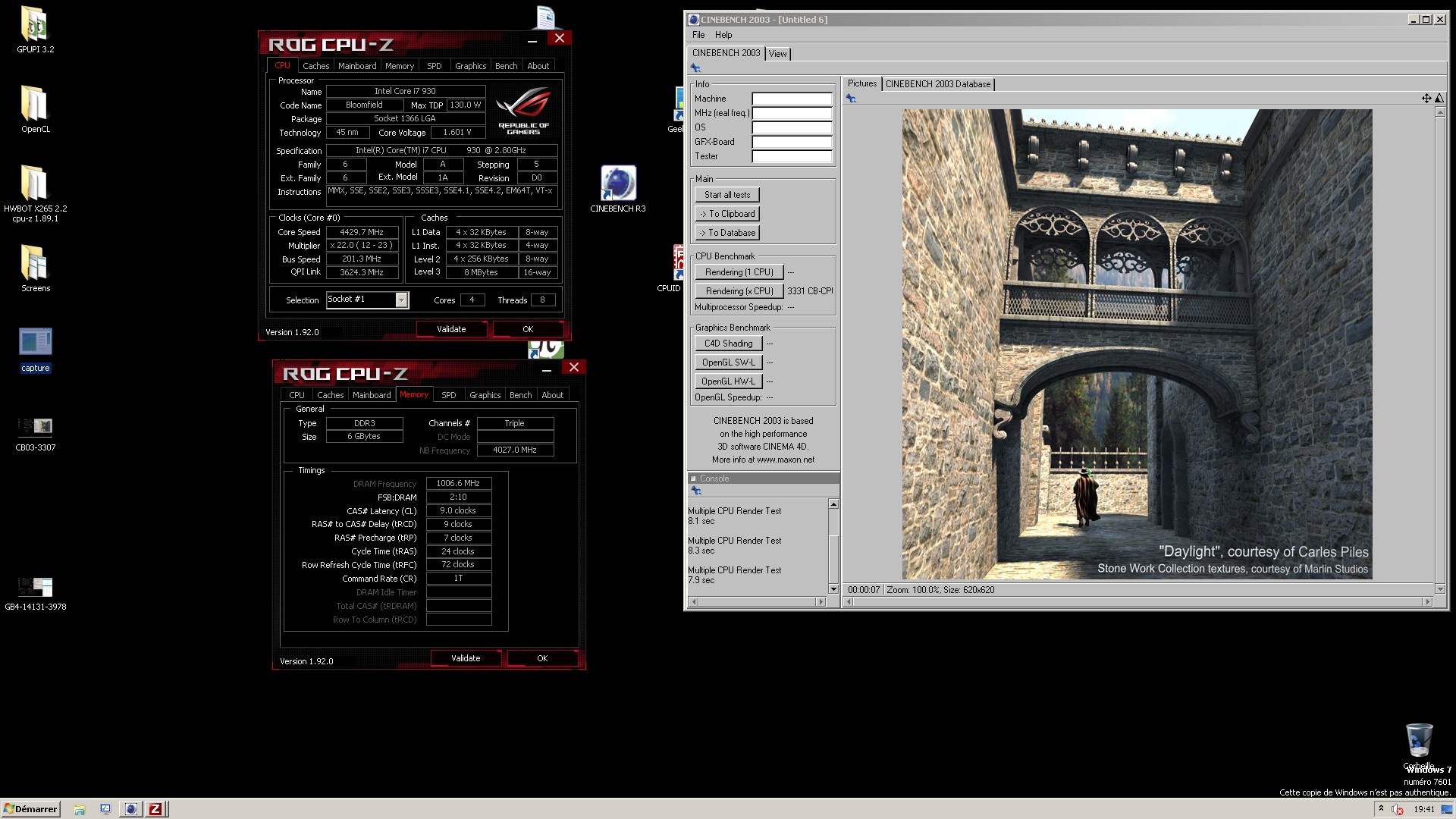Switch to the CPU-Z taskbar icon
This screenshot has width=1456, height=819.
tap(155, 809)
